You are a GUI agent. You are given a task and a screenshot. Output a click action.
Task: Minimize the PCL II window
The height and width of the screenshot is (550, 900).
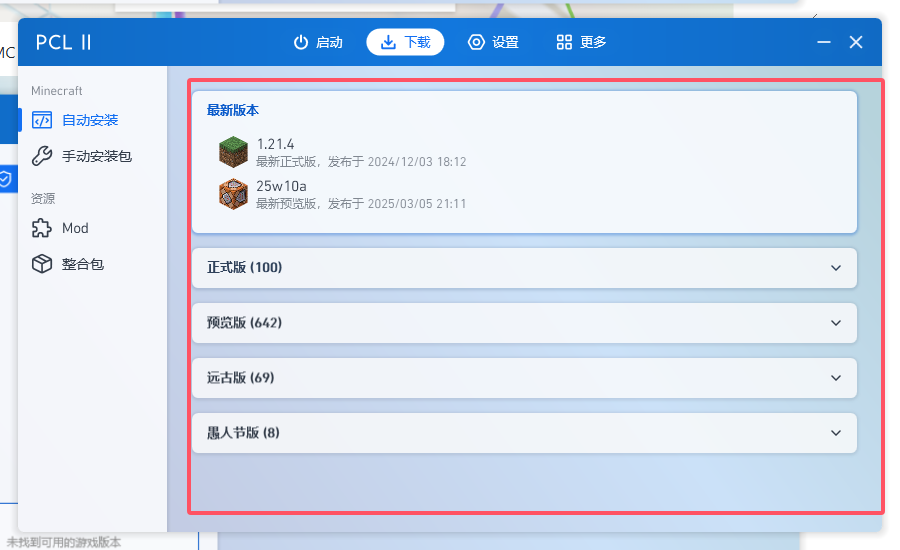tap(824, 42)
